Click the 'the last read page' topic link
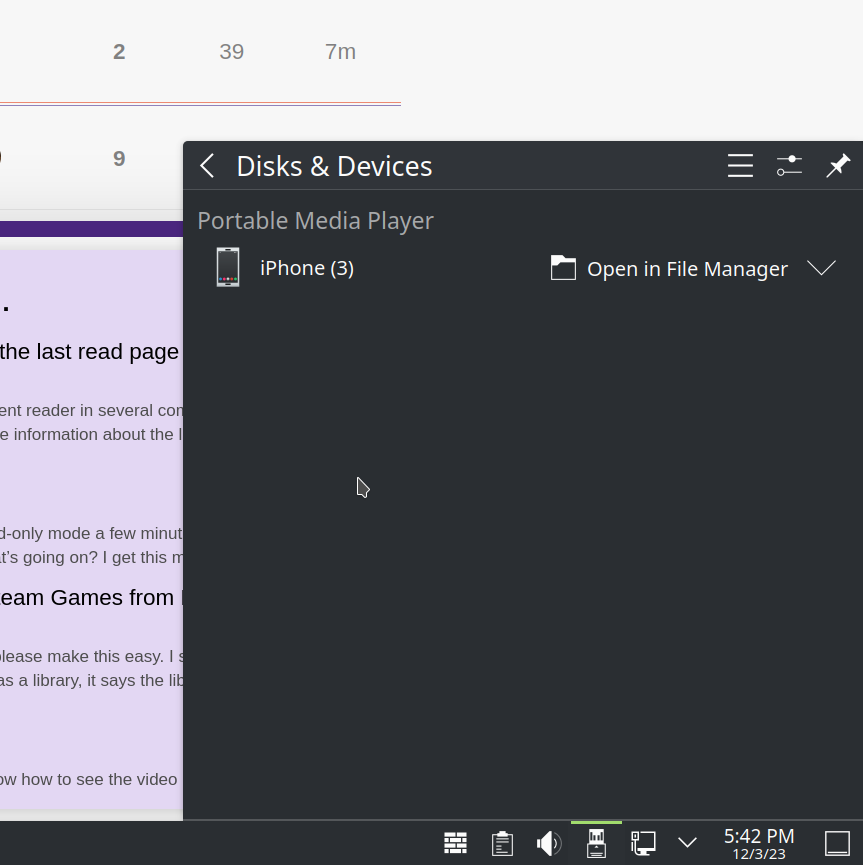 (89, 351)
